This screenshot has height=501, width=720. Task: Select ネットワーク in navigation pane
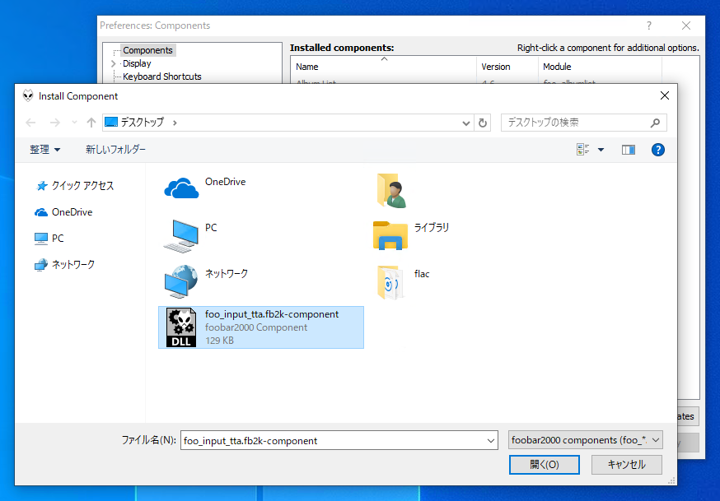[65, 265]
